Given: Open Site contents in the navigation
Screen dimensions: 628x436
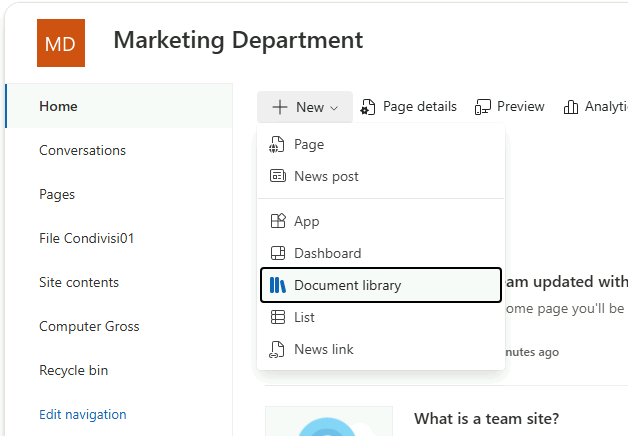Looking at the screenshot, I should pyautogui.click(x=79, y=282).
